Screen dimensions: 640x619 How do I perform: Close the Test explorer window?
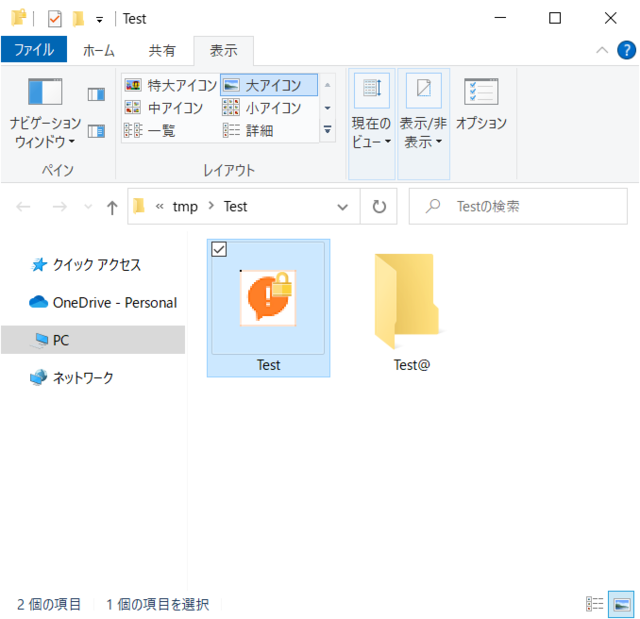(610, 18)
